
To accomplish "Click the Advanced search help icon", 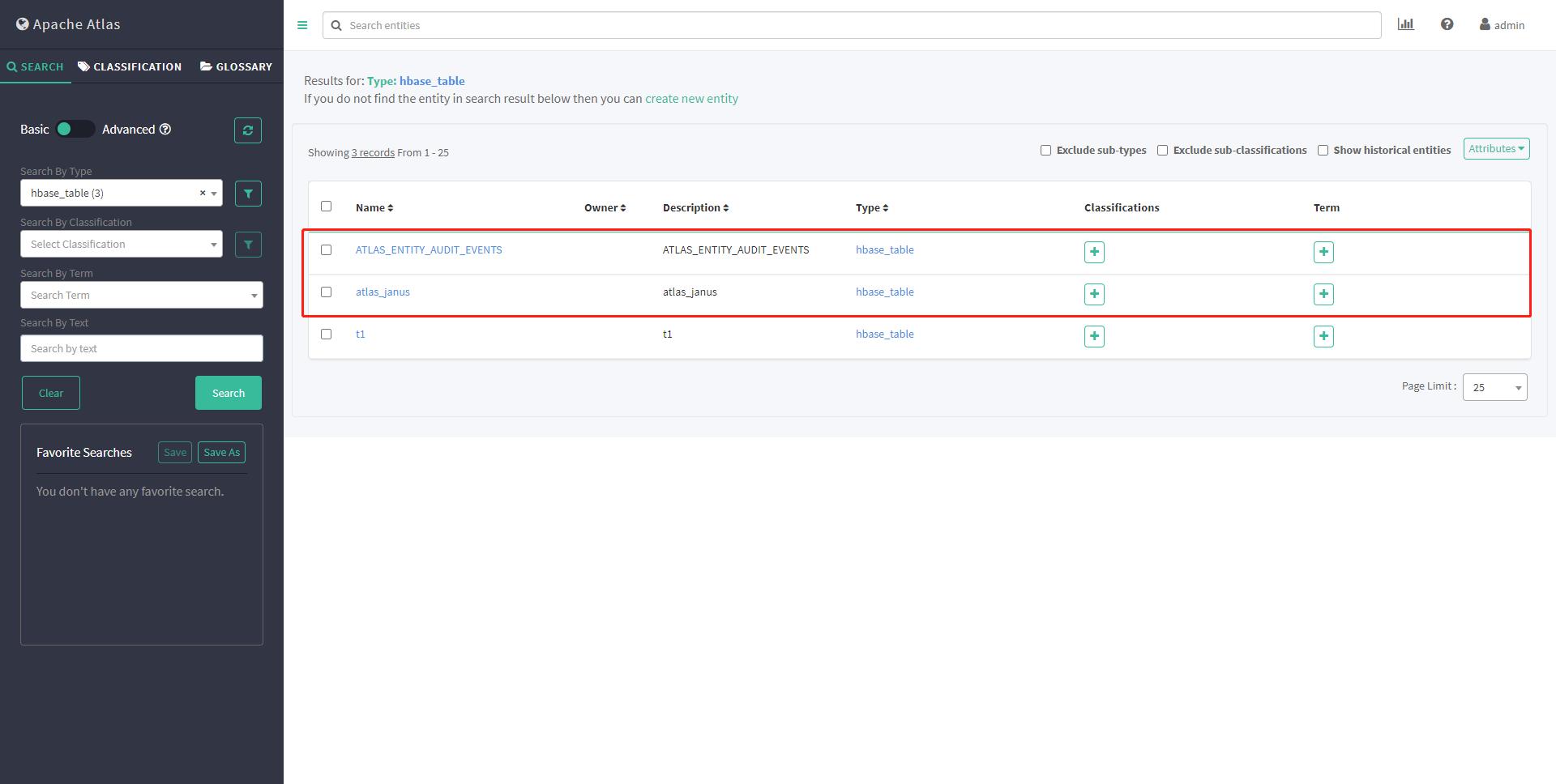I will coord(165,129).
